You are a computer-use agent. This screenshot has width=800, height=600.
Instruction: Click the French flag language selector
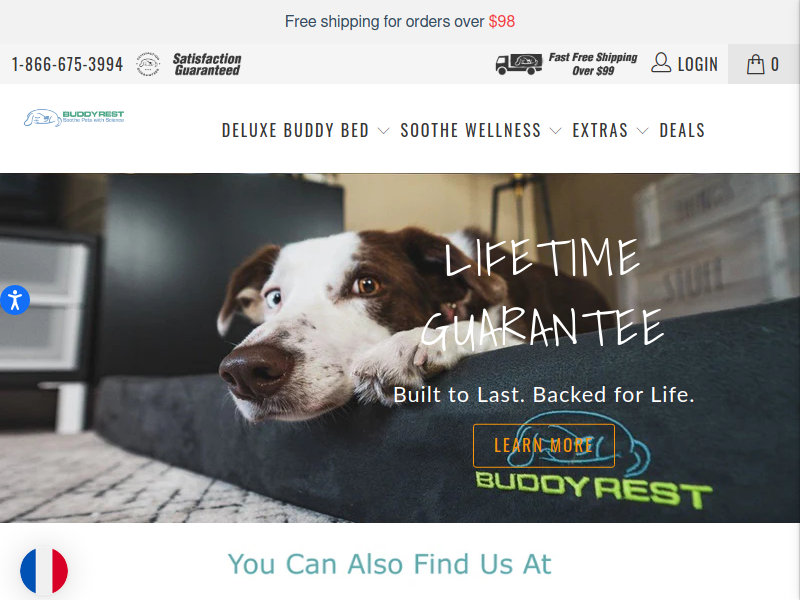(x=44, y=571)
